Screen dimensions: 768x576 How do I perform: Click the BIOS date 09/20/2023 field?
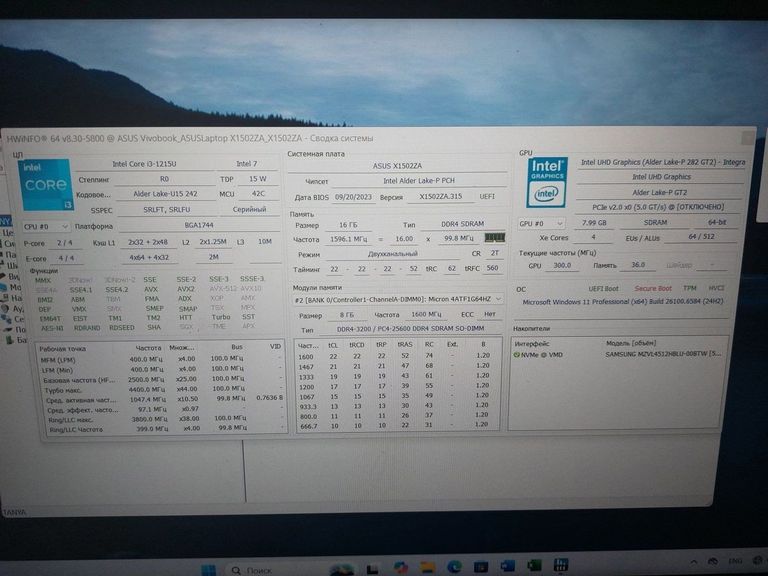point(354,197)
